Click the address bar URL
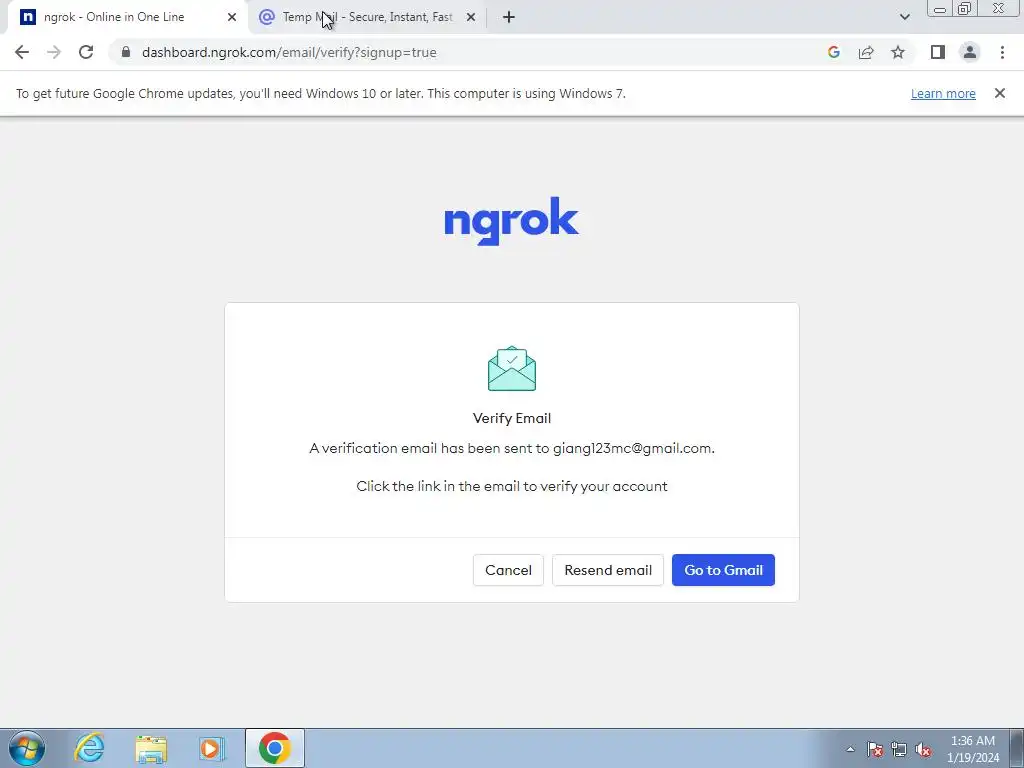This screenshot has height=768, width=1024. click(x=289, y=52)
